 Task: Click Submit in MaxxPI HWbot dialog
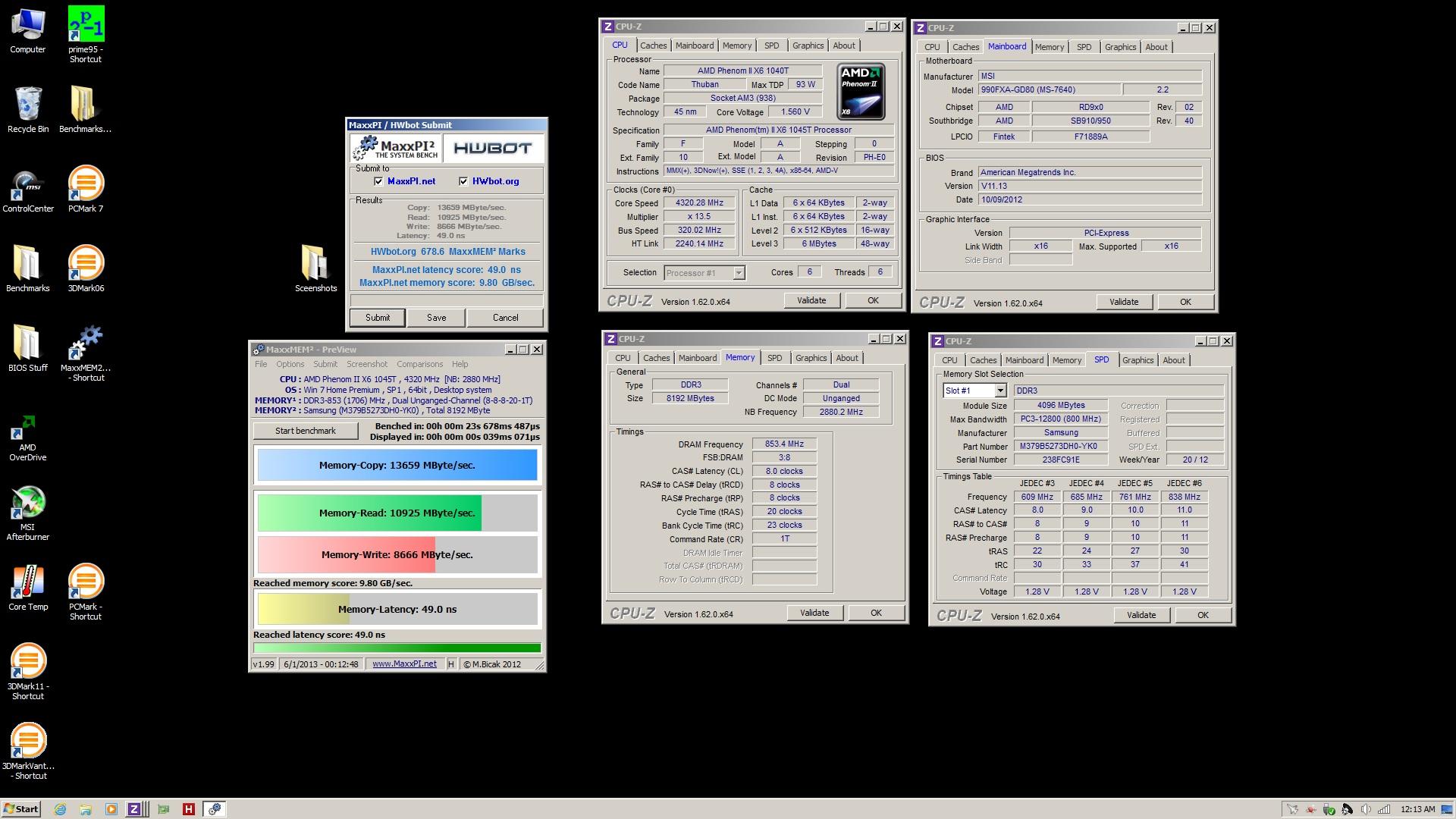[377, 318]
